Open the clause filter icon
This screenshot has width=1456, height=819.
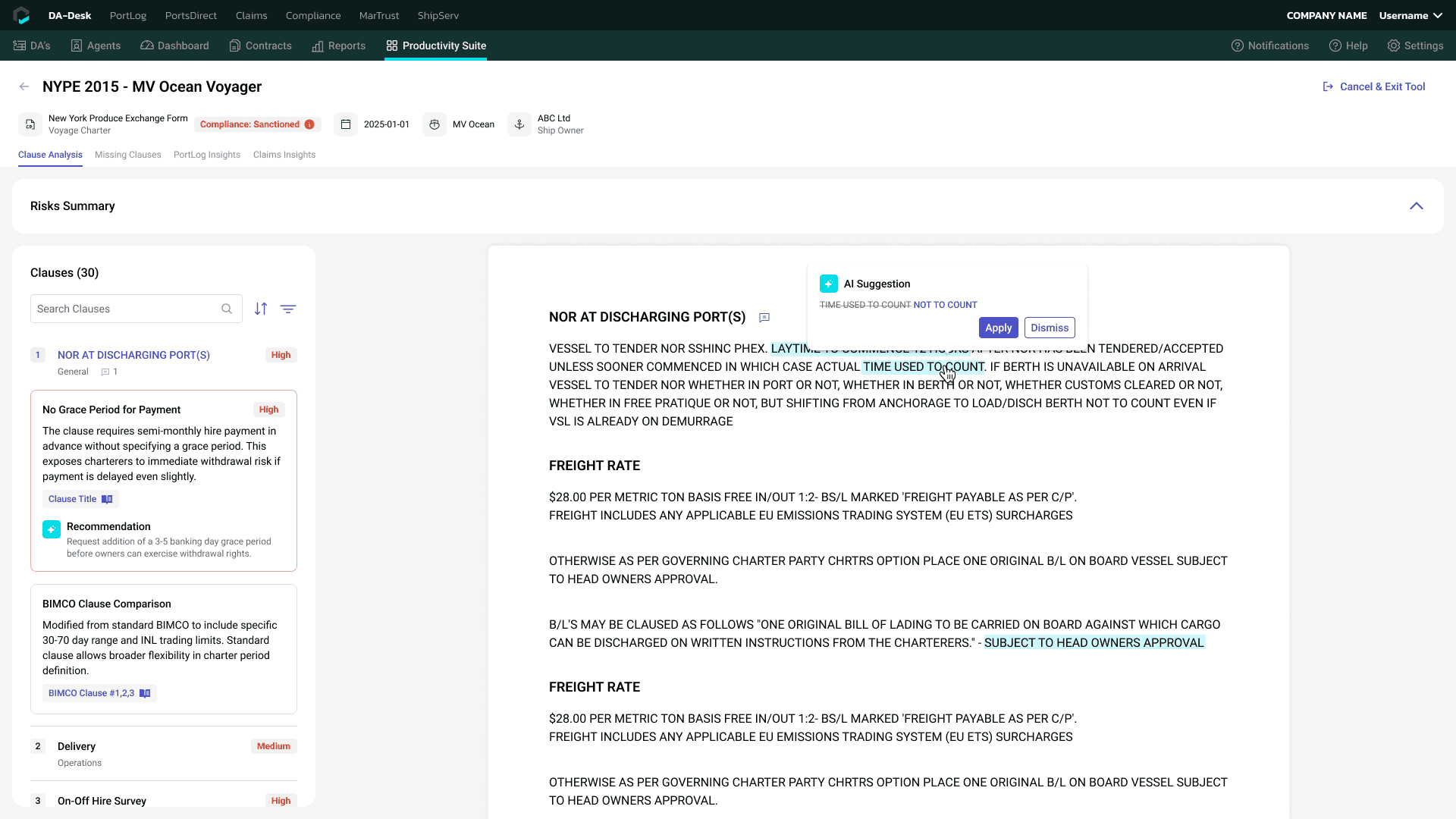click(x=288, y=309)
